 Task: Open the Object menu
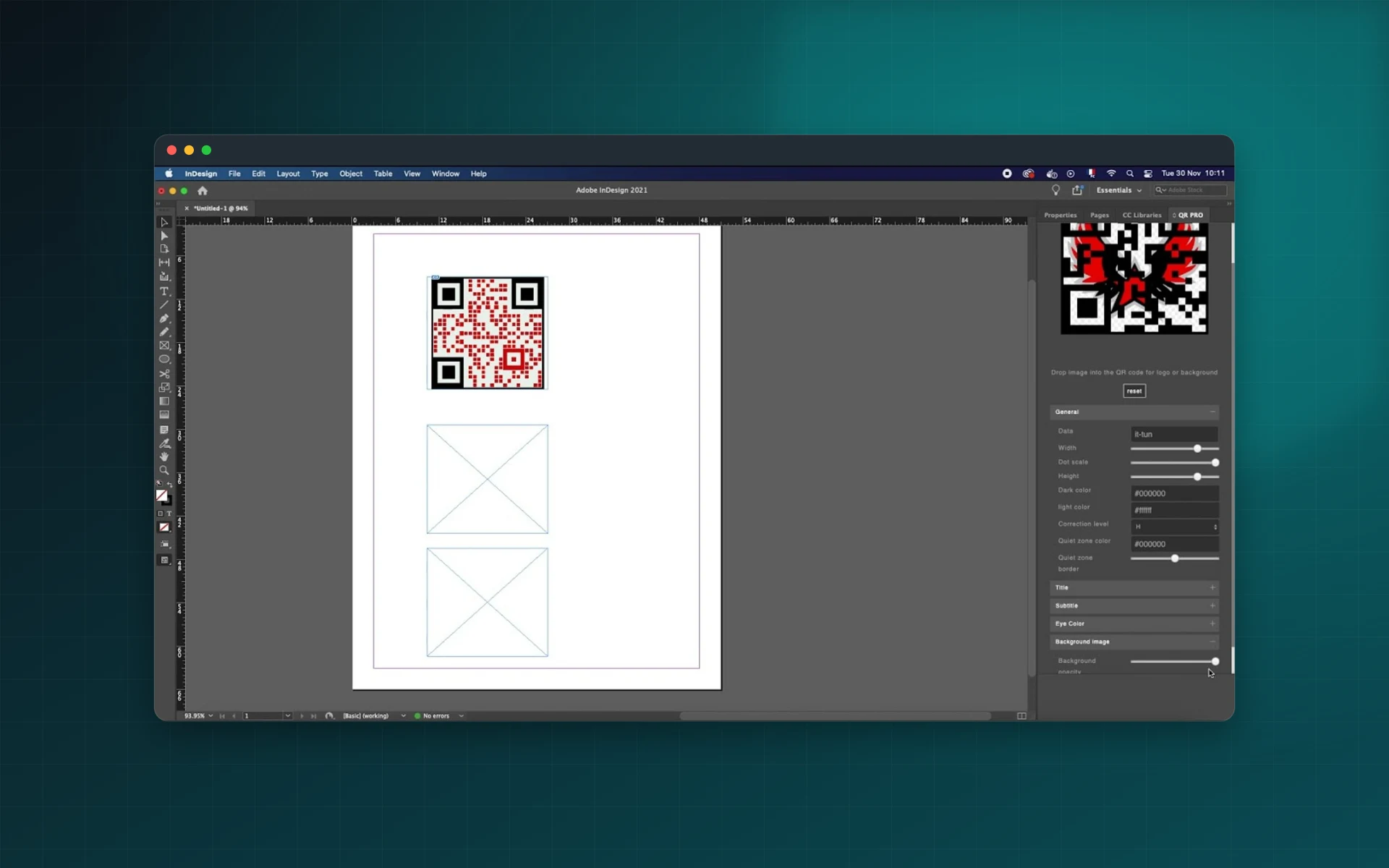(351, 174)
